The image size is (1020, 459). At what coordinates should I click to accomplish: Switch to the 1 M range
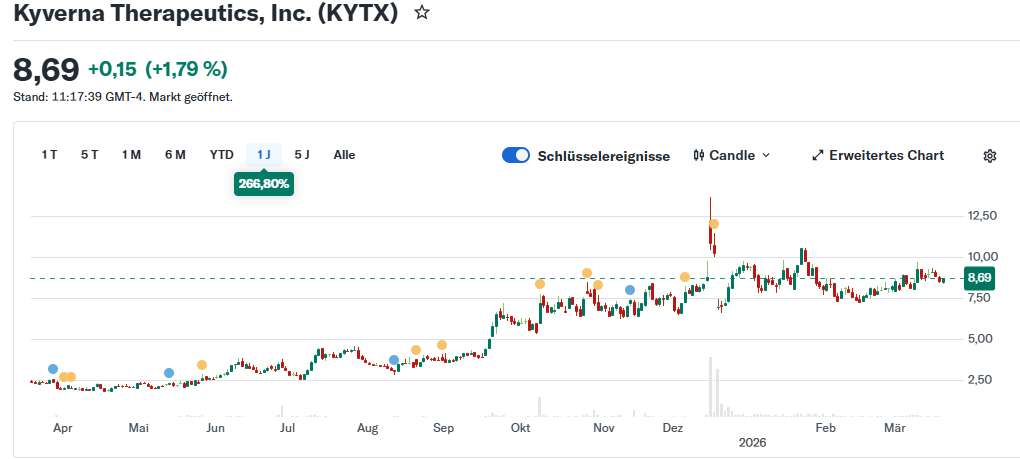pos(131,155)
